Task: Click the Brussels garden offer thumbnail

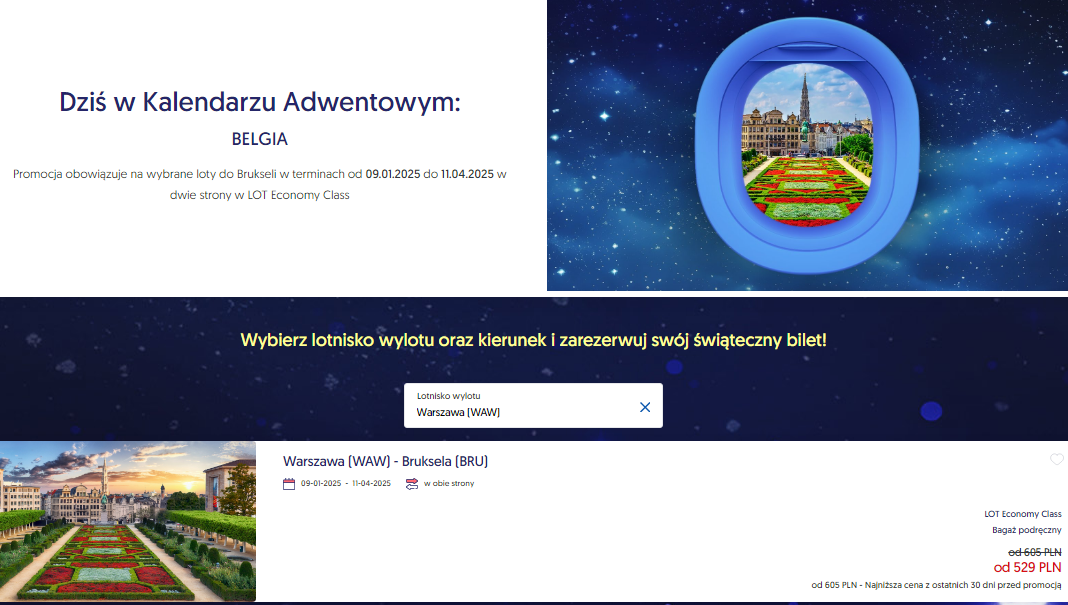Action: tap(128, 521)
